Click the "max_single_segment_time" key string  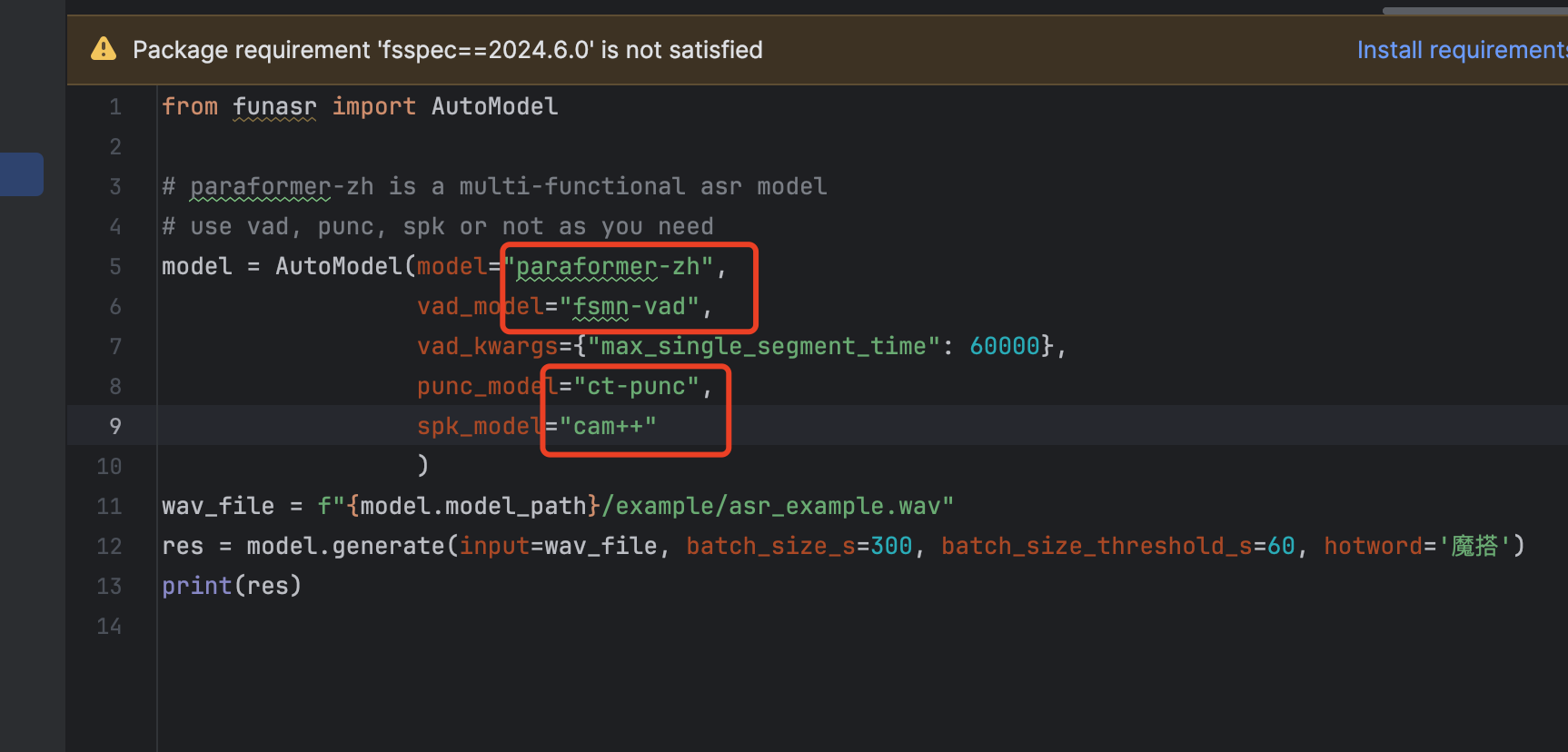pos(763,347)
